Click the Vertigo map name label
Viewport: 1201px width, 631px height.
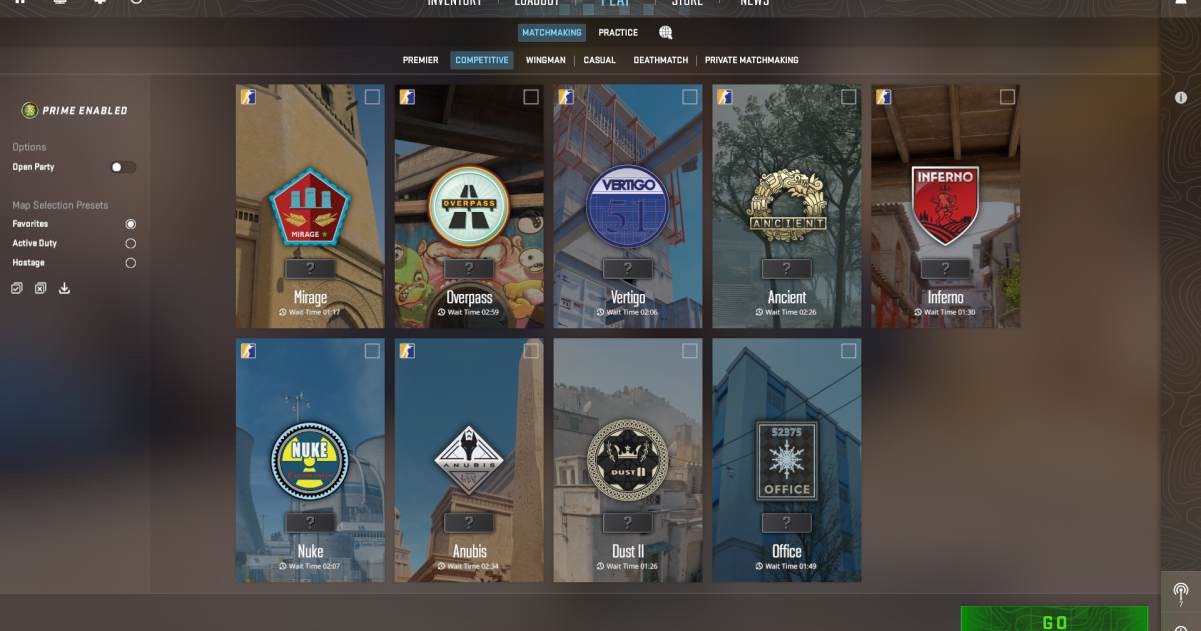(x=628, y=297)
